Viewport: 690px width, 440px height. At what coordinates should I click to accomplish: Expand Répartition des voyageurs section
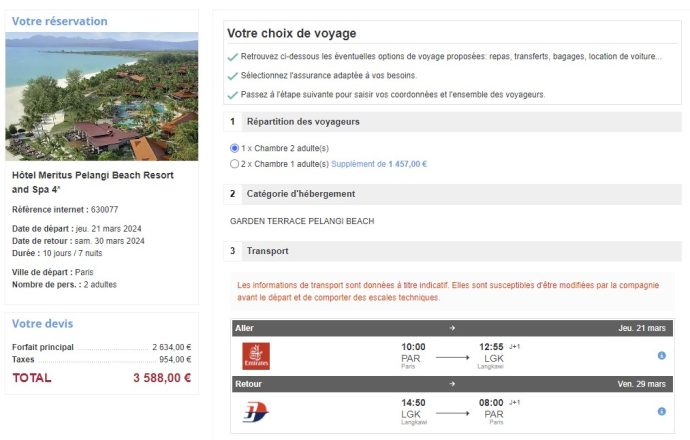(x=452, y=122)
